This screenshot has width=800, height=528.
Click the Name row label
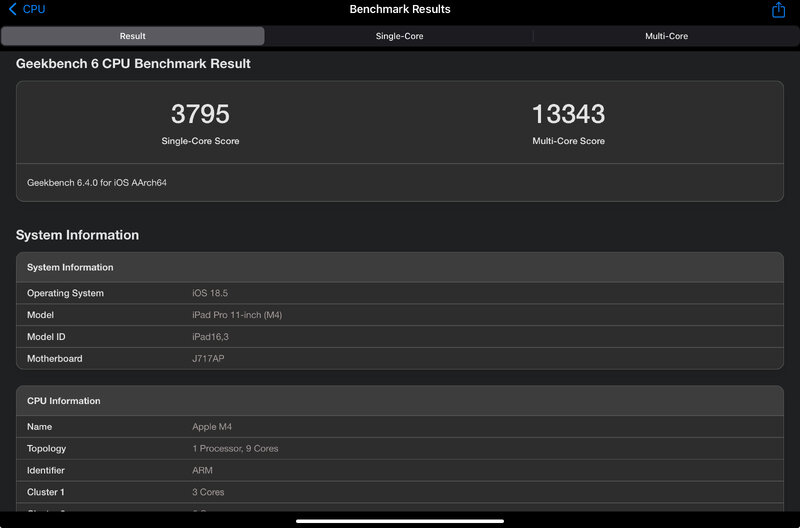point(39,427)
